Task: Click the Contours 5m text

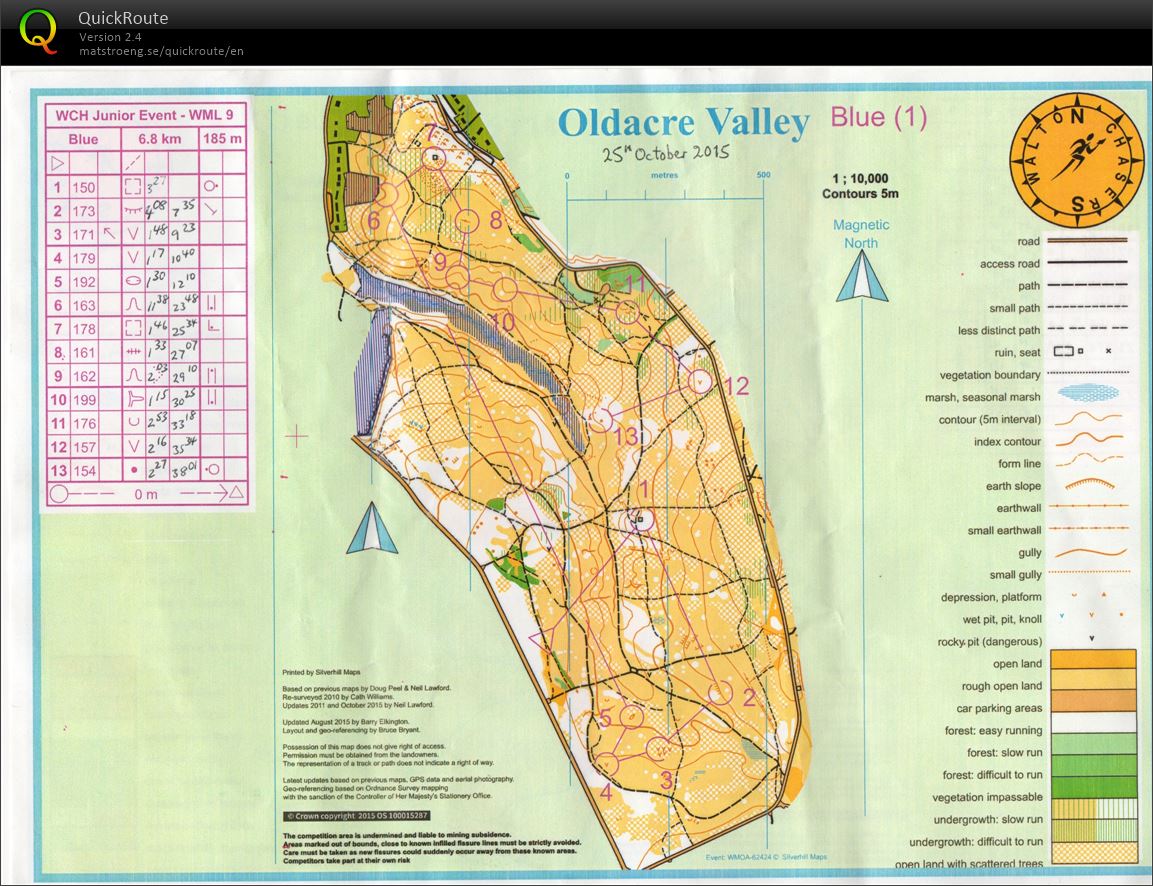Action: 860,194
